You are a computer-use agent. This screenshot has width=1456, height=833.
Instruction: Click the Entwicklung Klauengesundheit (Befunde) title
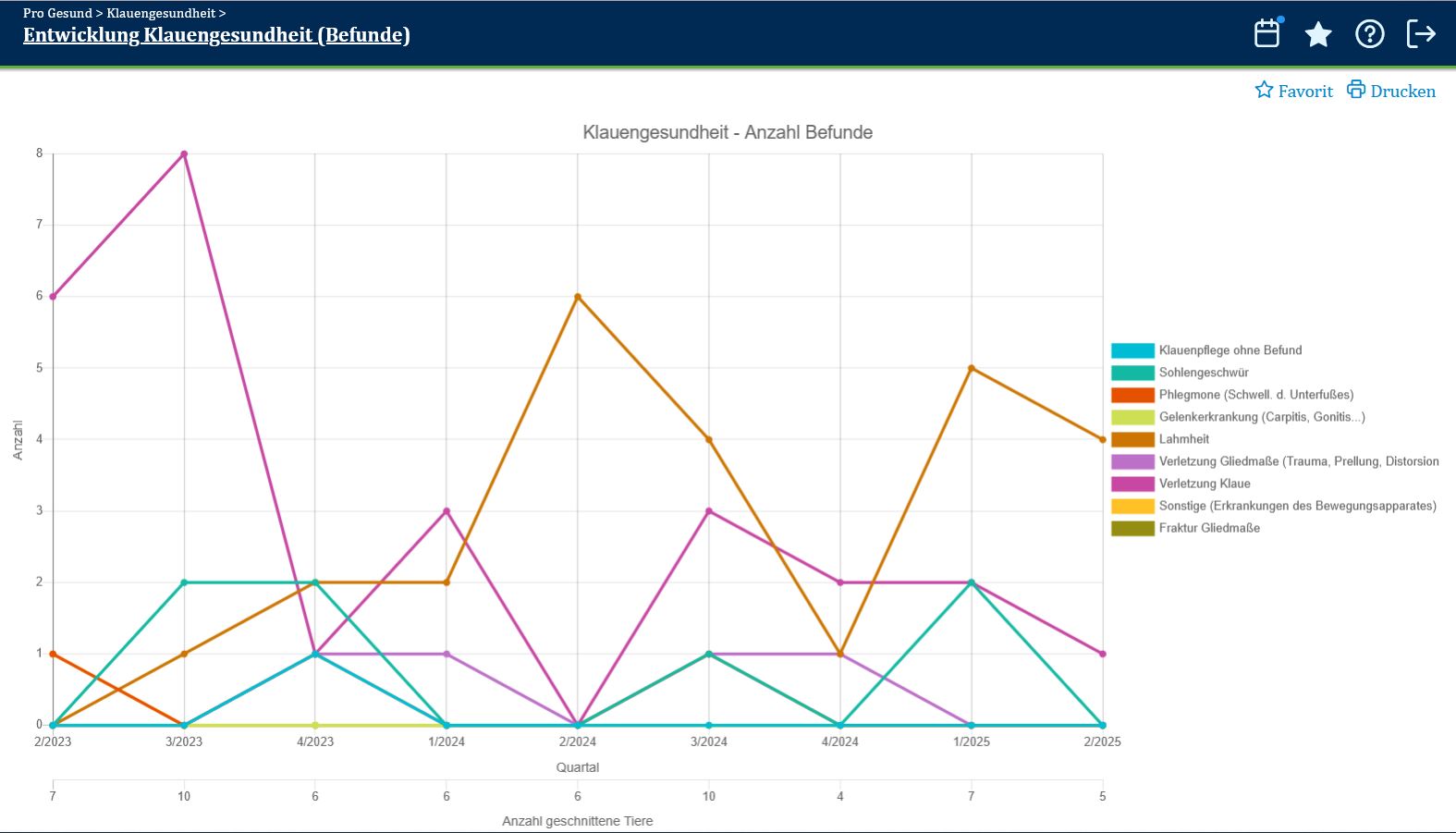tap(216, 35)
